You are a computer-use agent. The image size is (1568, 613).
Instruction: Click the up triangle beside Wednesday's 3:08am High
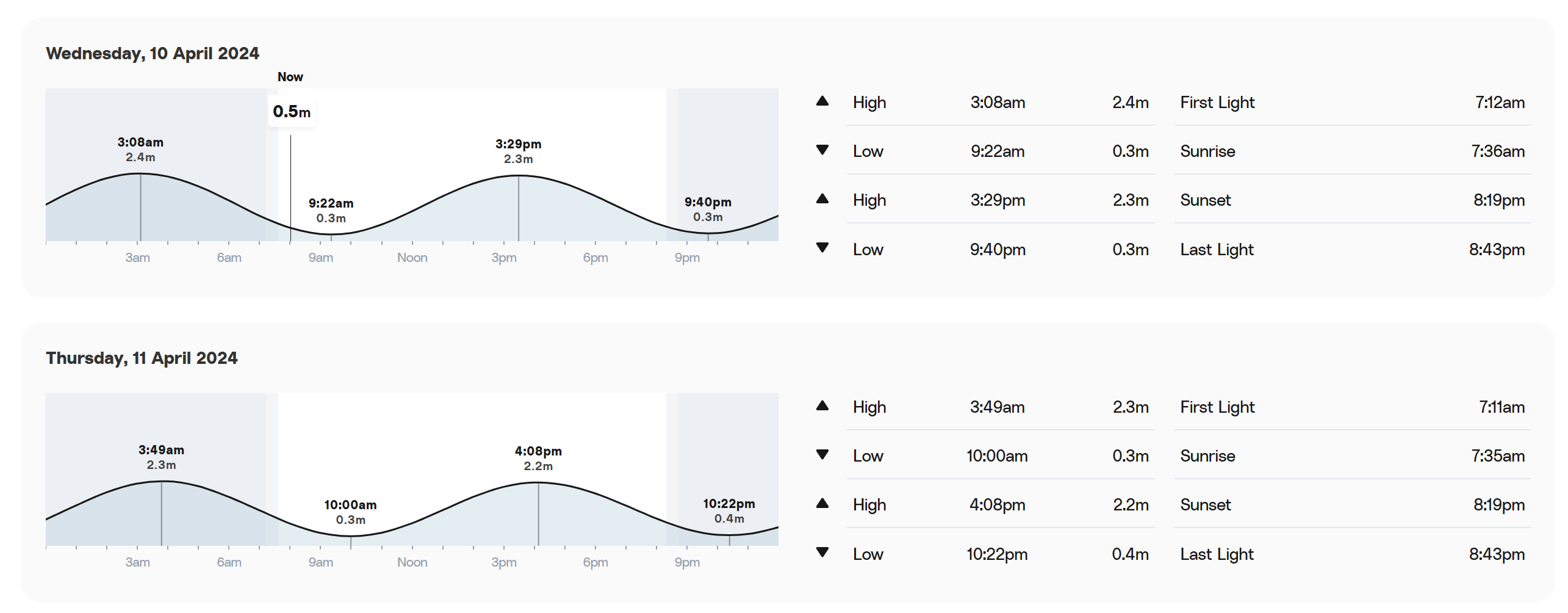[x=822, y=101]
